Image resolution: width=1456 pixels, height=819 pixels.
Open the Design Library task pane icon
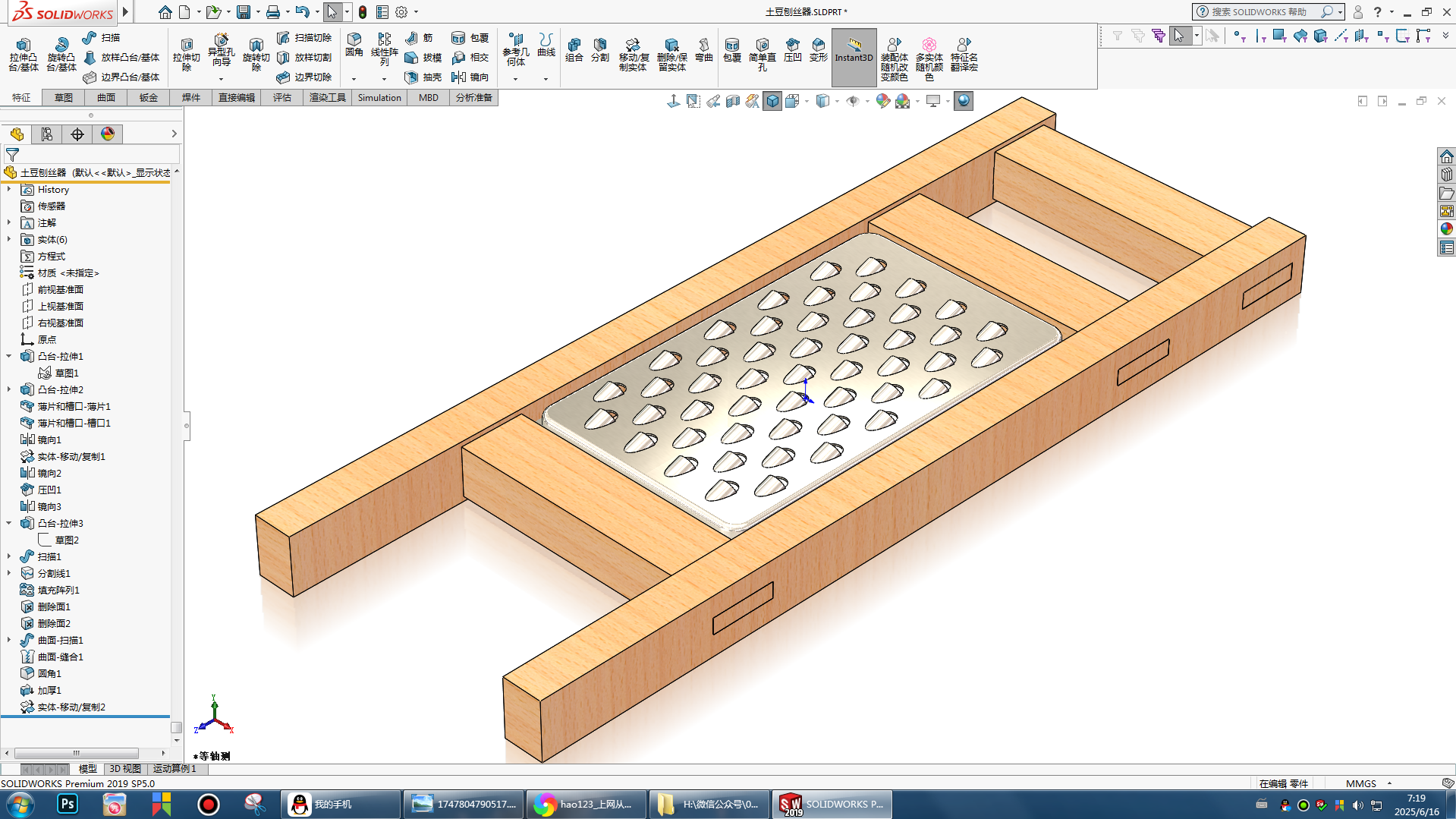pos(1446,175)
